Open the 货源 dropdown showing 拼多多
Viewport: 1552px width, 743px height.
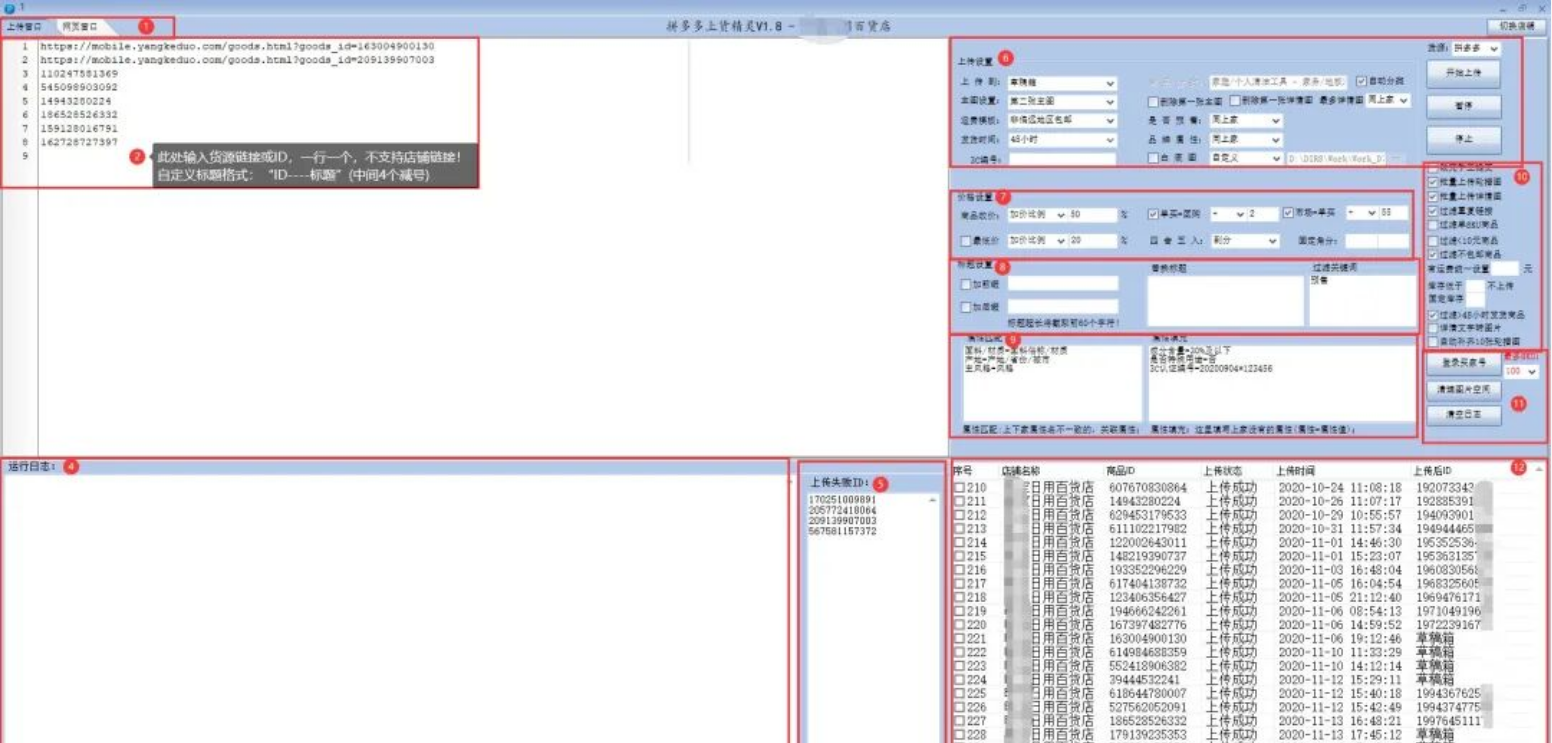[1477, 49]
